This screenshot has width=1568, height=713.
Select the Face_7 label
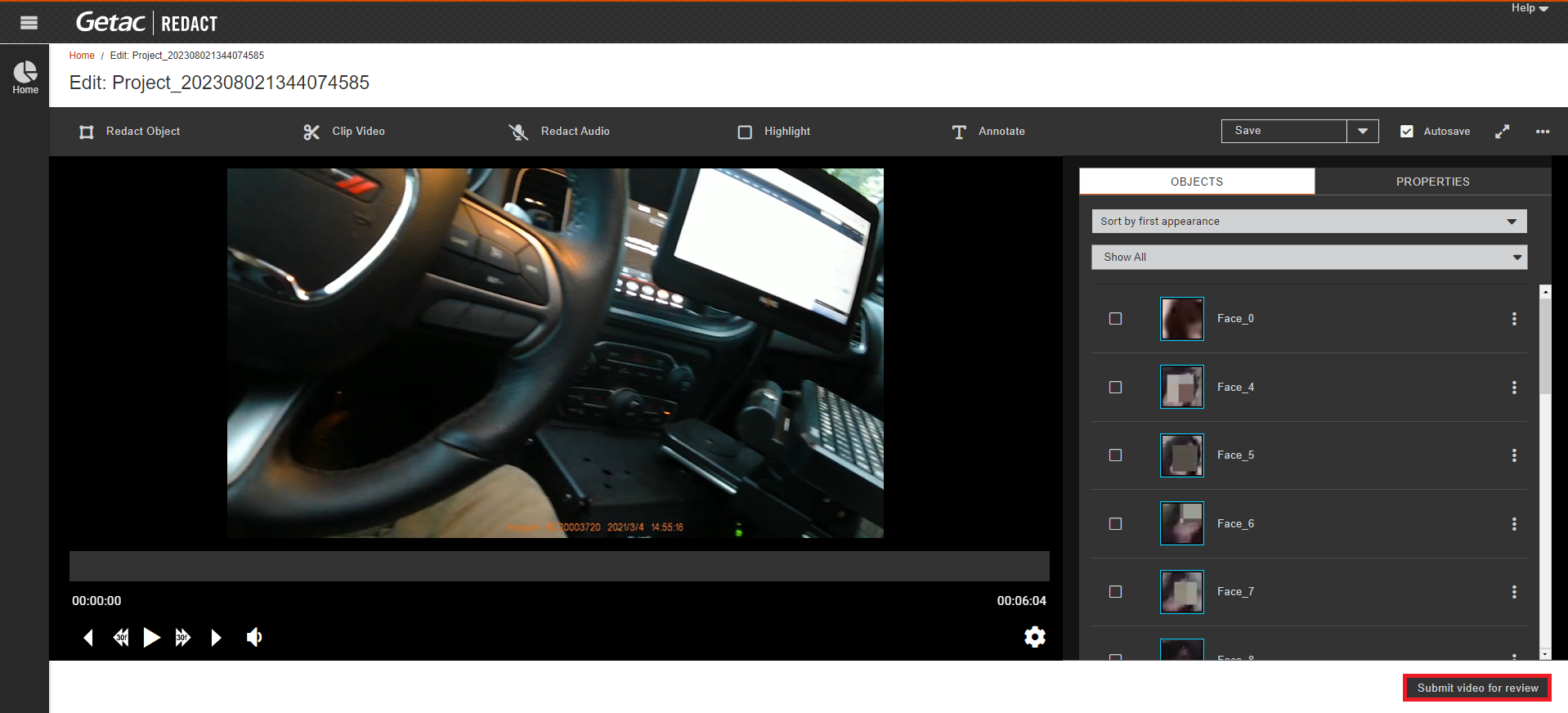click(1235, 592)
